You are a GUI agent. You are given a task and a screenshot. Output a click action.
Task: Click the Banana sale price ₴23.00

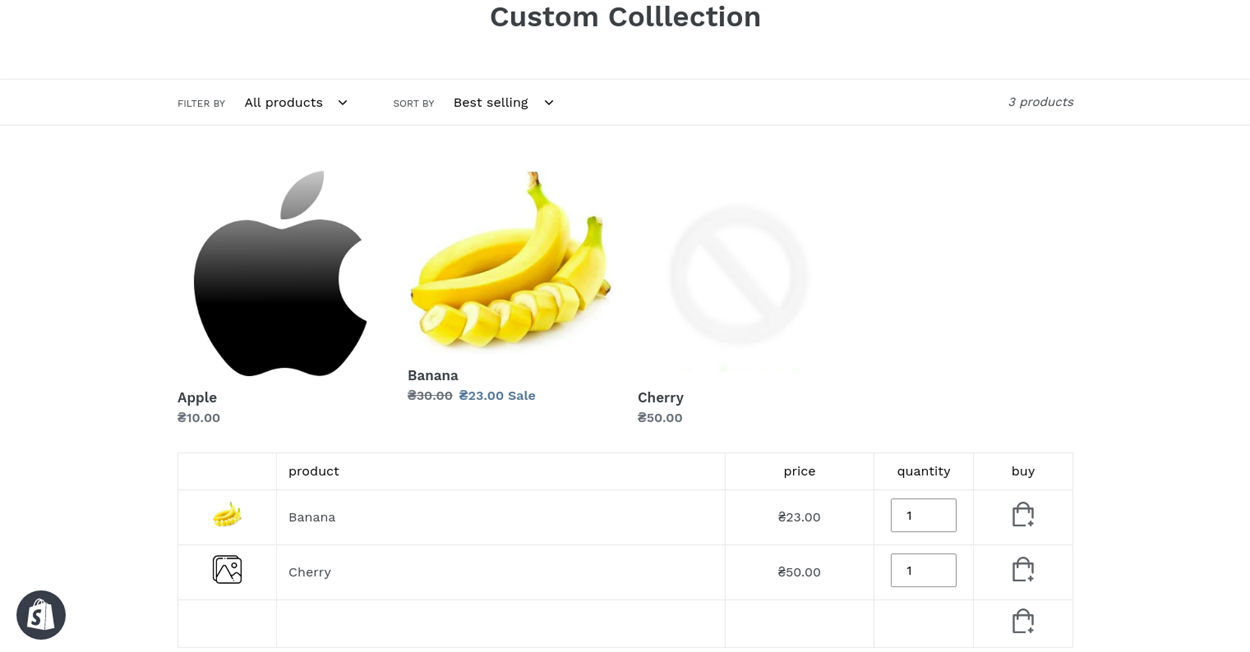pos(481,396)
